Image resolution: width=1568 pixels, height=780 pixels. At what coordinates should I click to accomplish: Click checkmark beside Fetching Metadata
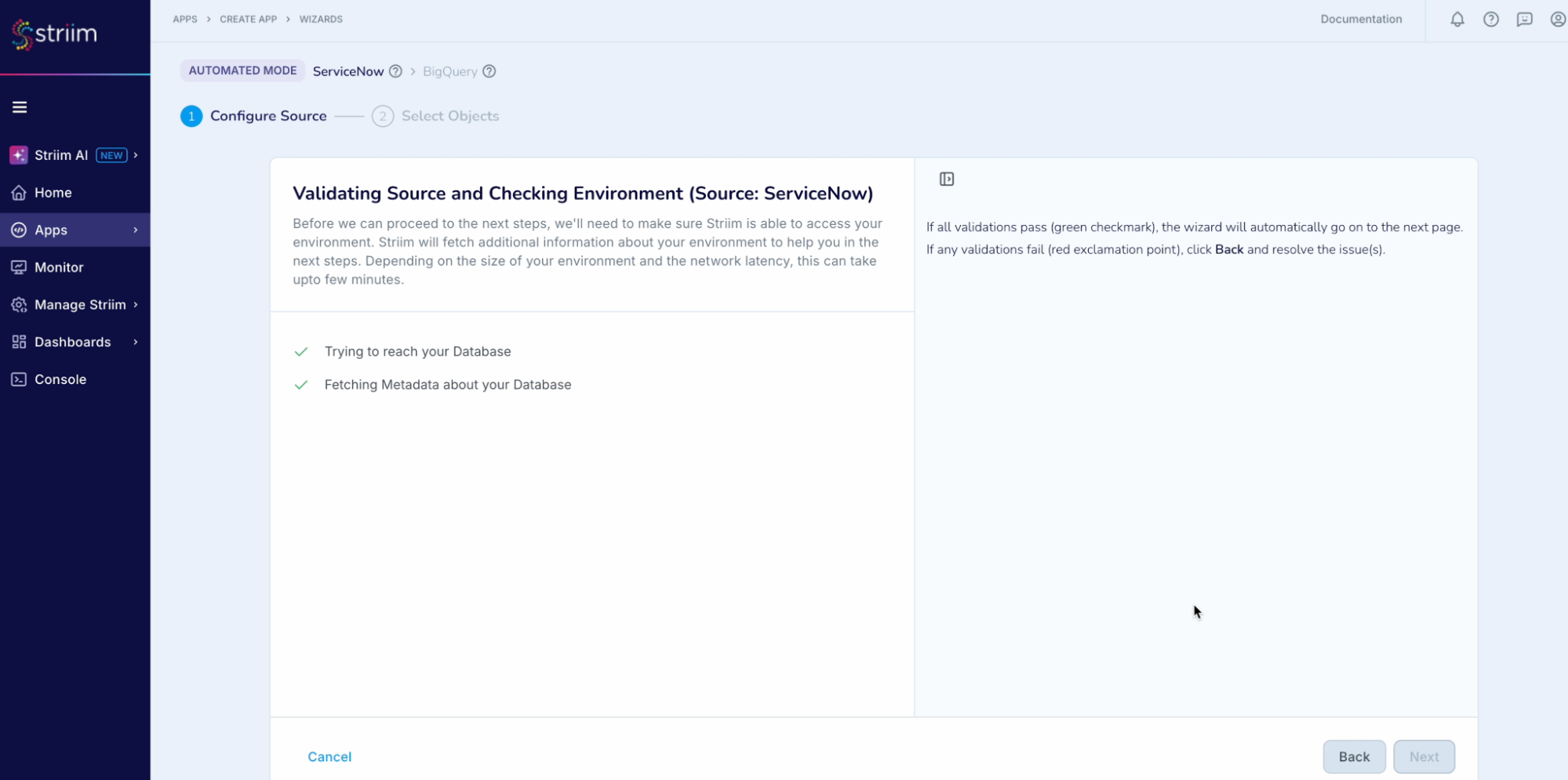300,385
